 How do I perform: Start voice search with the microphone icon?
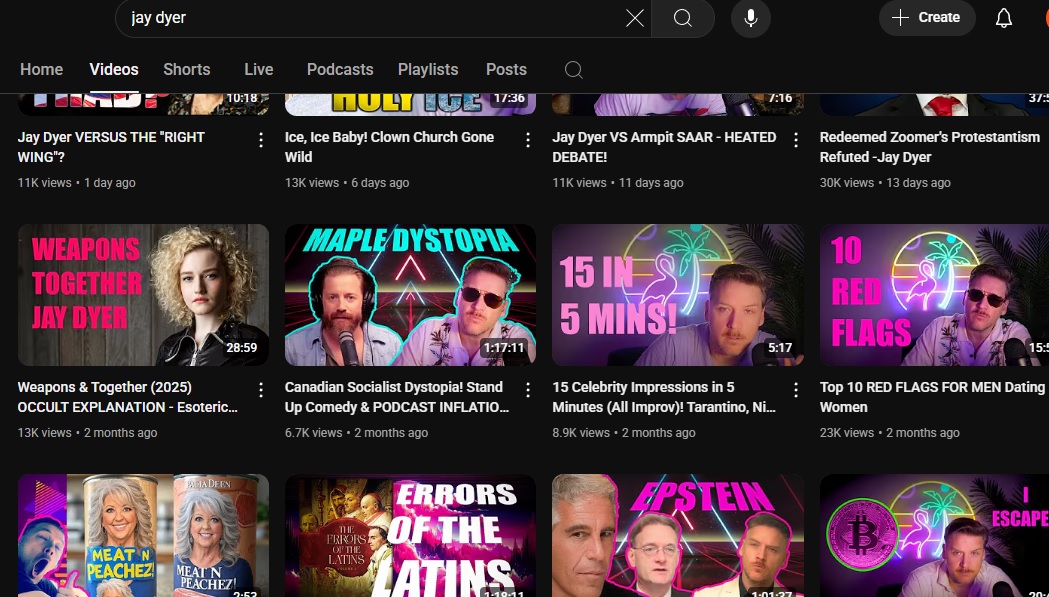point(751,18)
